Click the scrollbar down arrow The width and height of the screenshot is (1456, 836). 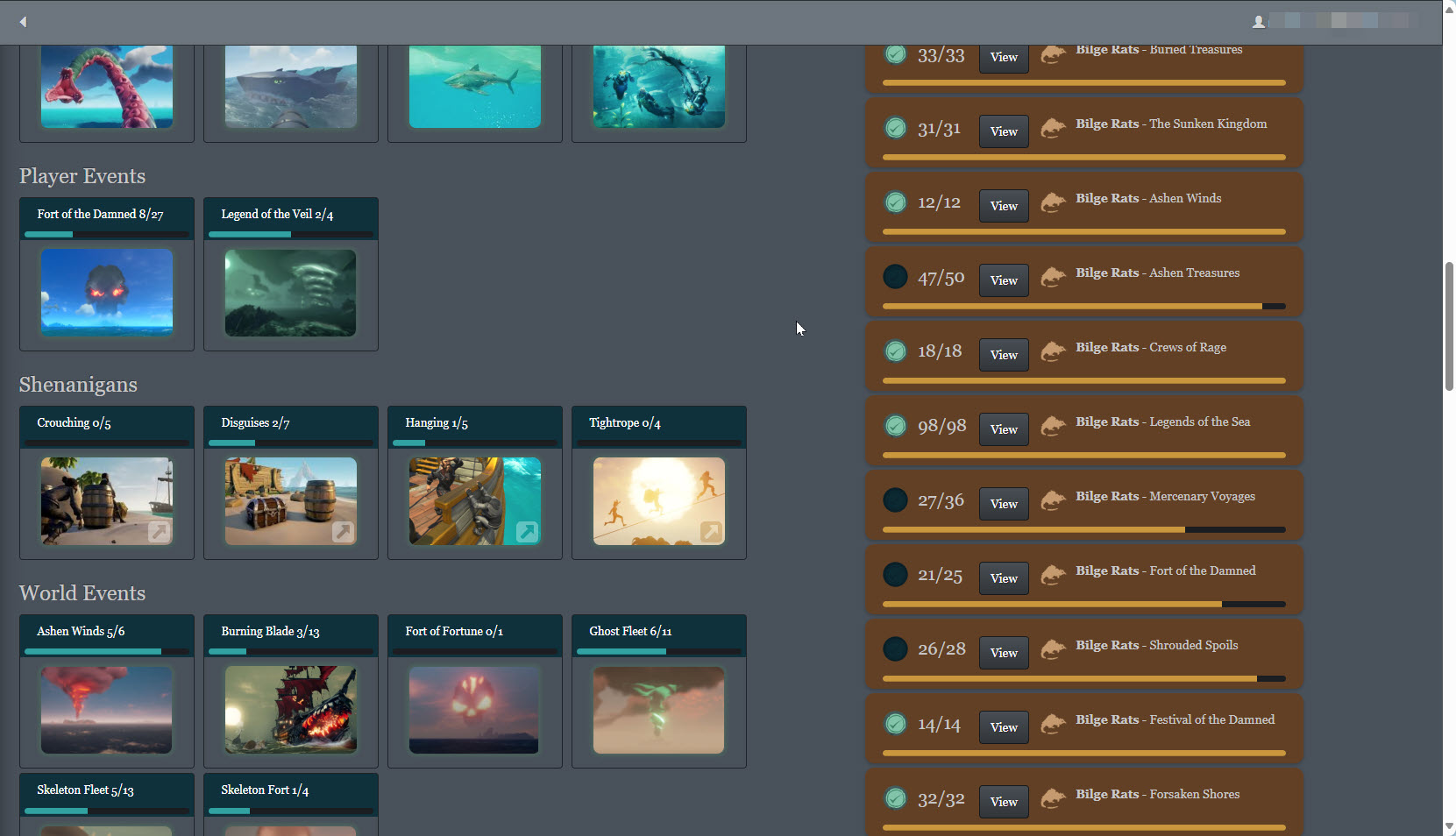(x=1449, y=826)
